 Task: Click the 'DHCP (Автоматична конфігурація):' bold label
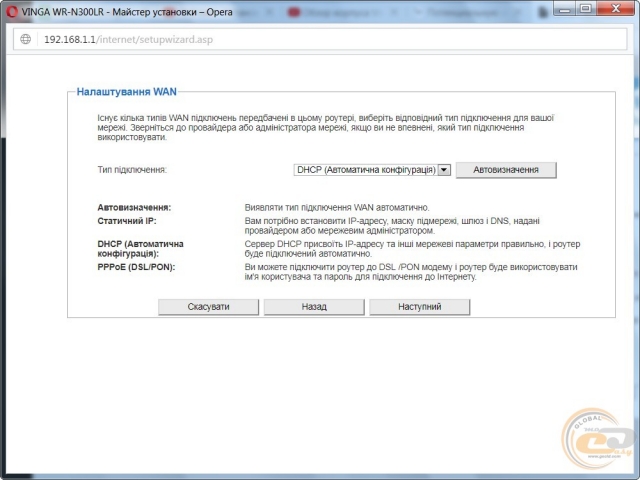point(140,249)
